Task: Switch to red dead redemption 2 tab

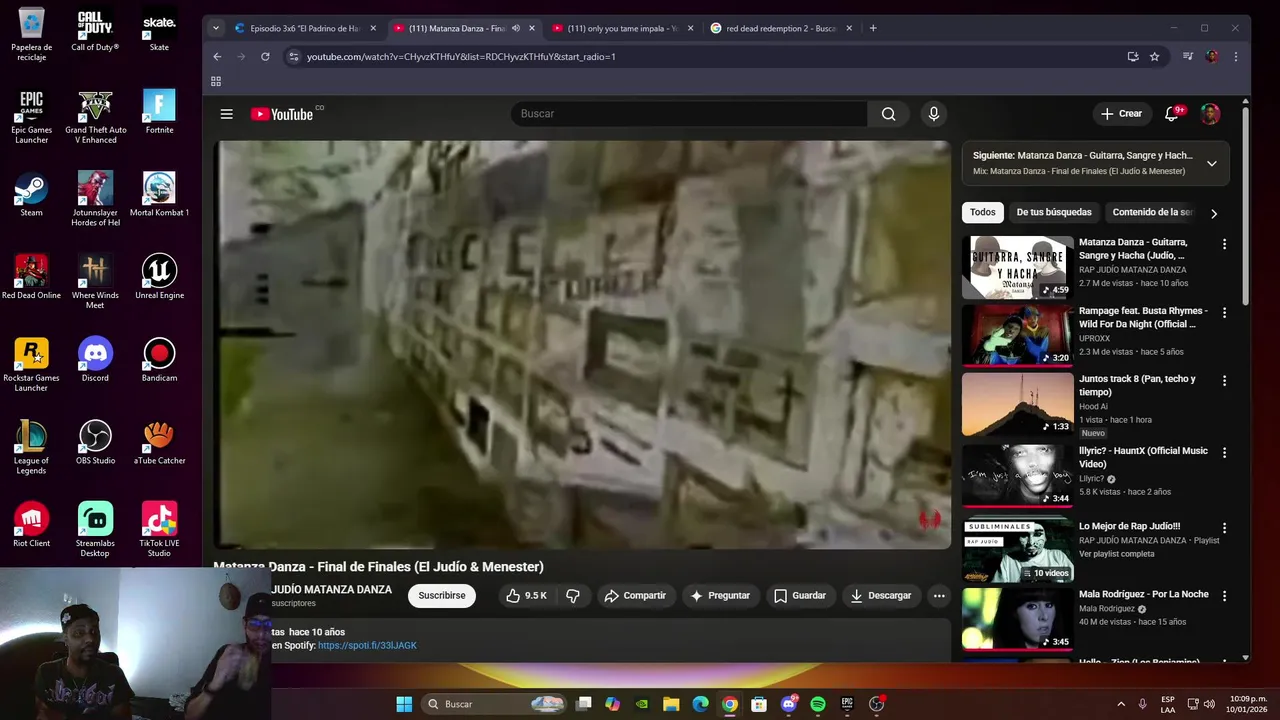Action: (x=780, y=28)
